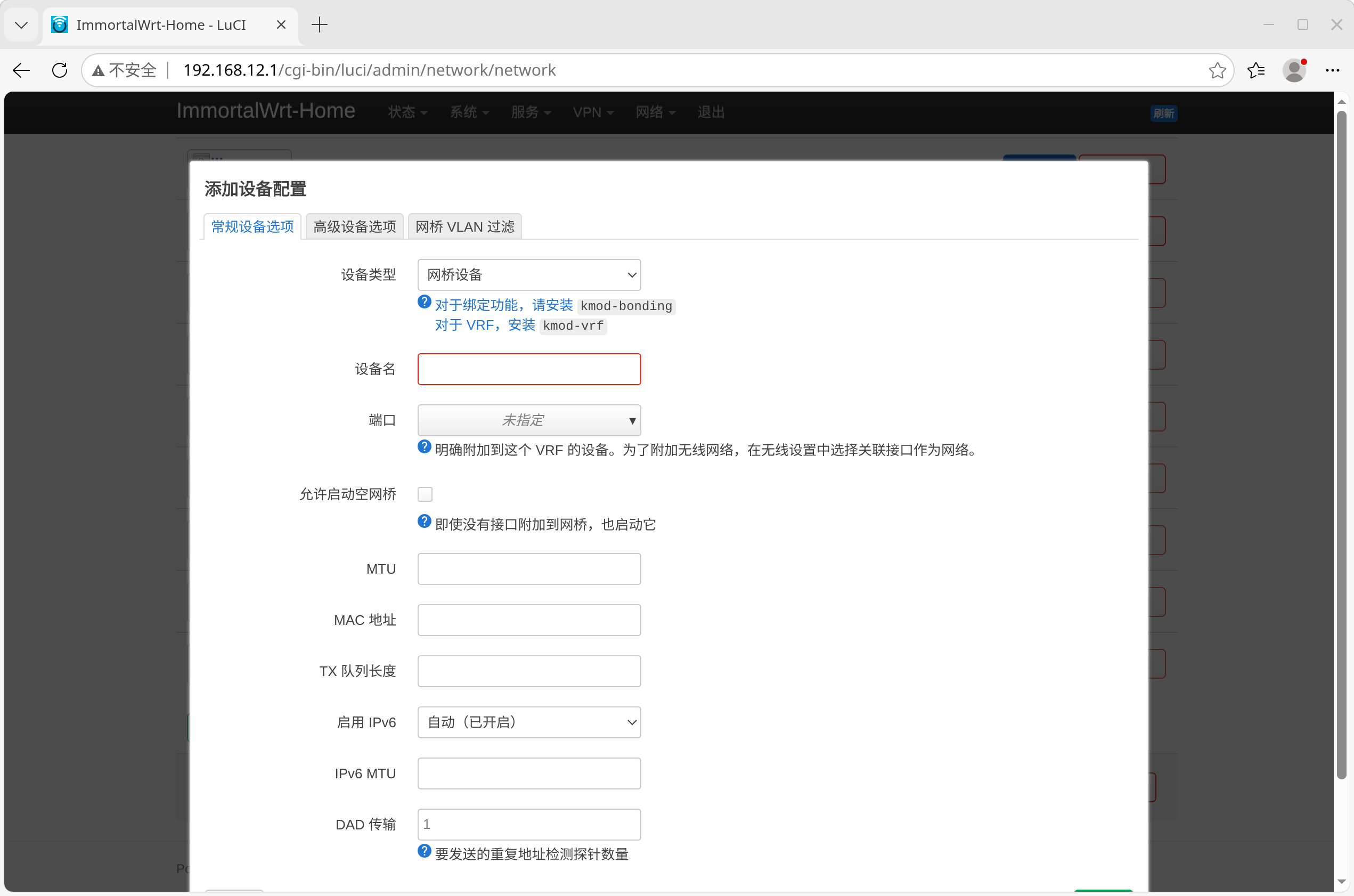Enable the allow empty bridge checkbox
Image resolution: width=1354 pixels, height=896 pixels.
click(425, 494)
